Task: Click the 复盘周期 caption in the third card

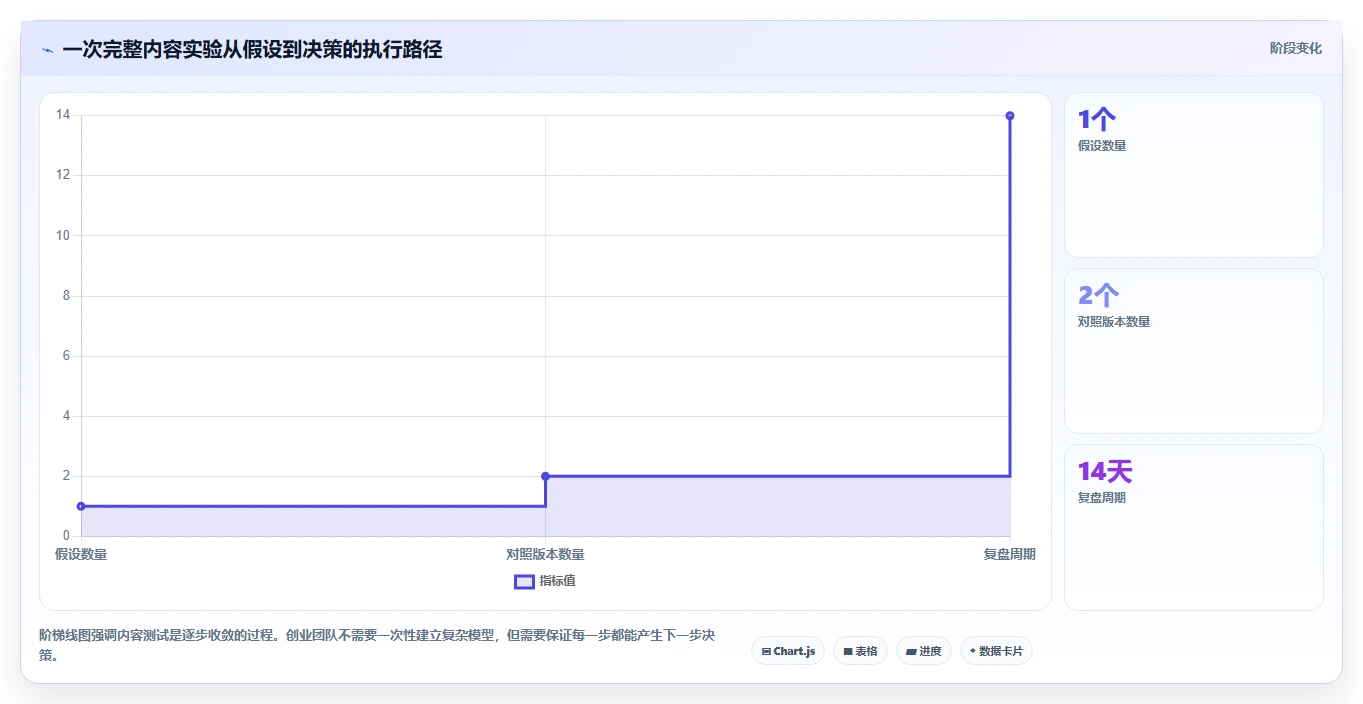Action: (1102, 498)
